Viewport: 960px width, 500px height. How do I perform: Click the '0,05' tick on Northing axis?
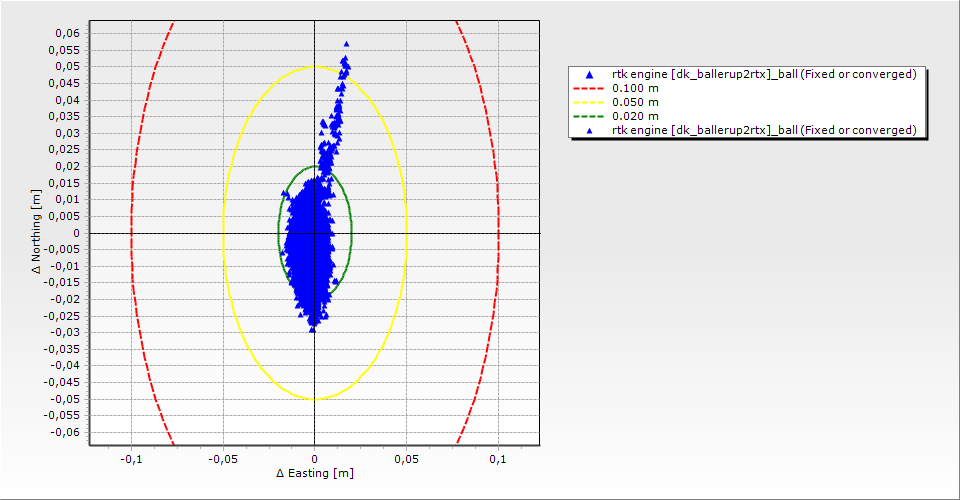click(x=67, y=66)
